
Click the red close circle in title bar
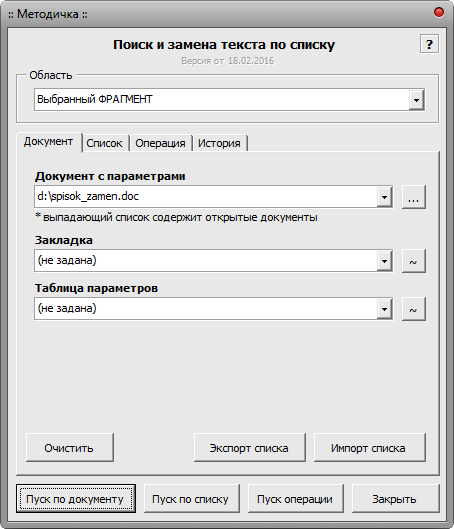pyautogui.click(x=439, y=12)
